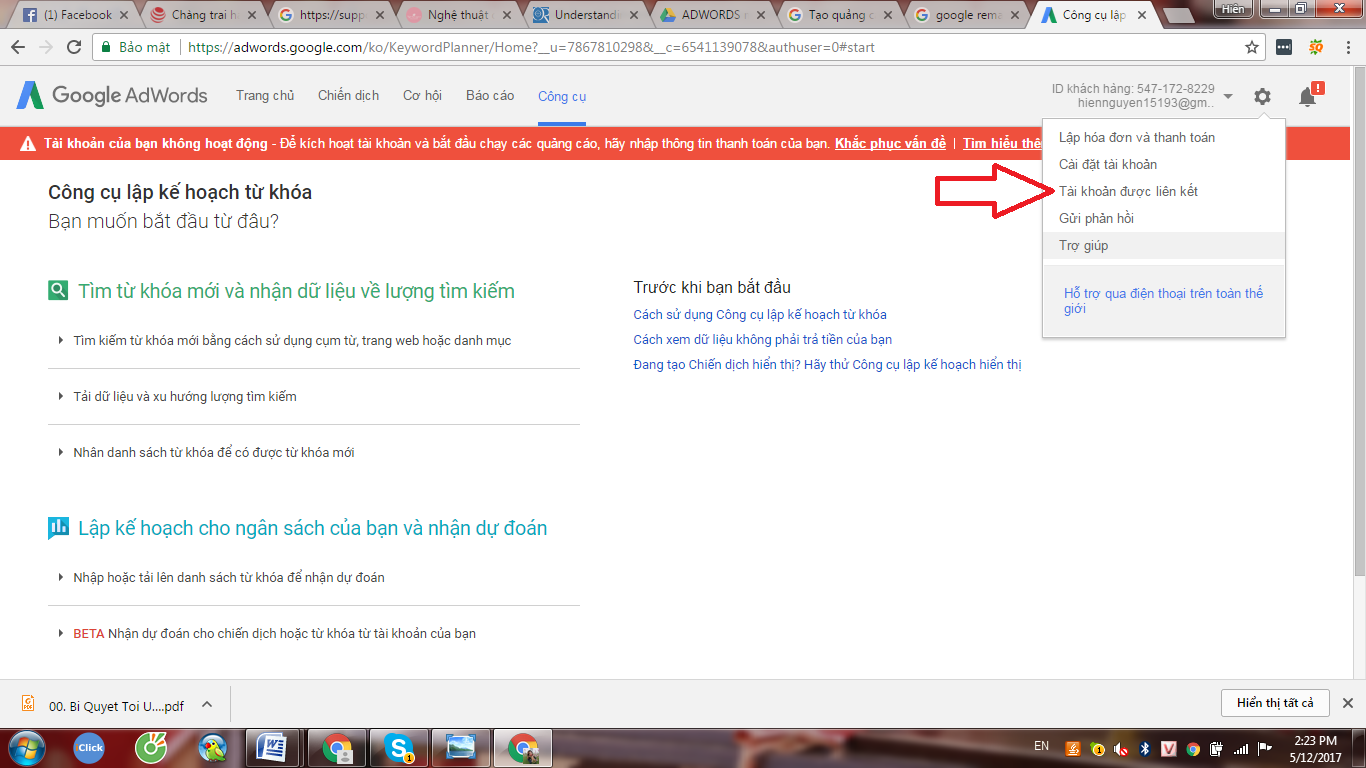1366x768 pixels.
Task: Open downloaded PDF options chevron
Action: pos(207,704)
